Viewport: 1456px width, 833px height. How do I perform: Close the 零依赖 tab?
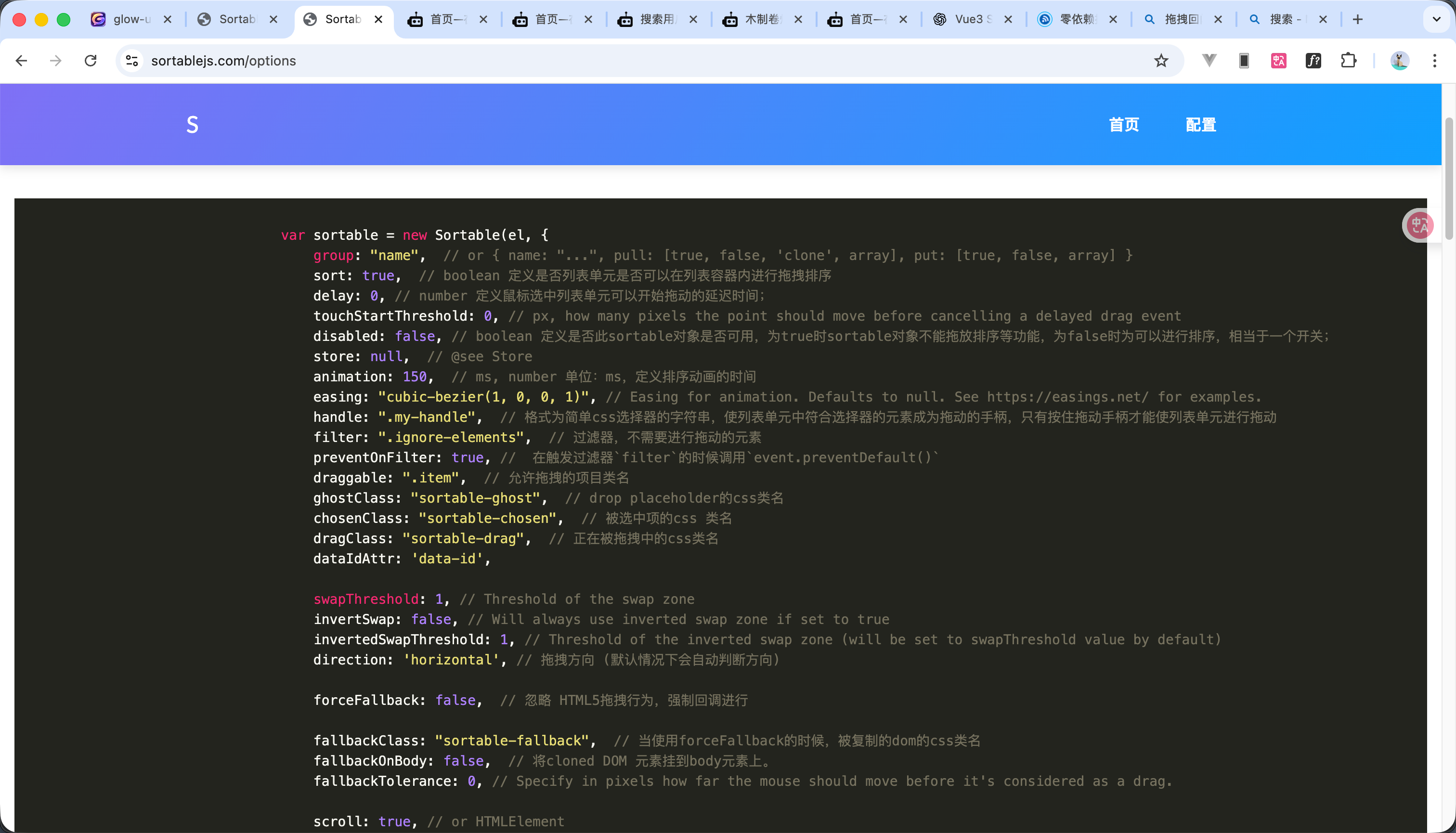click(1113, 19)
